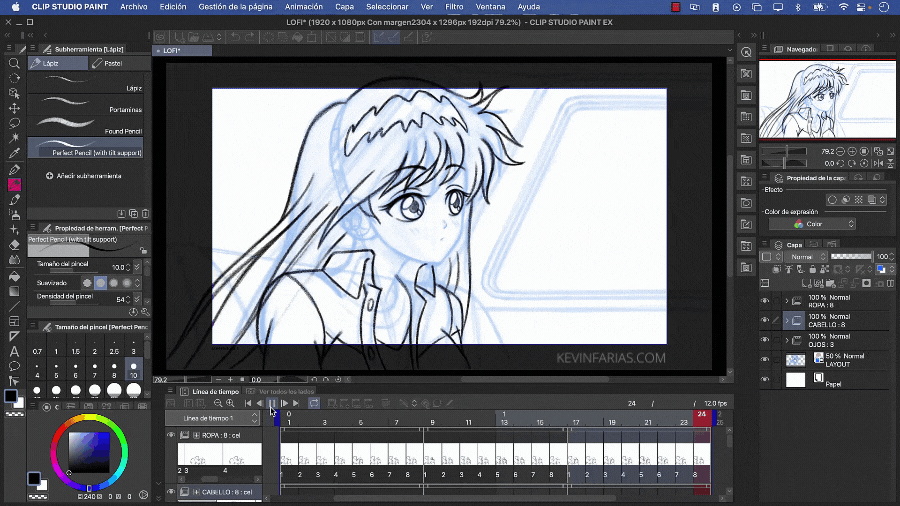Select the Eyedropper tool

(x=14, y=153)
